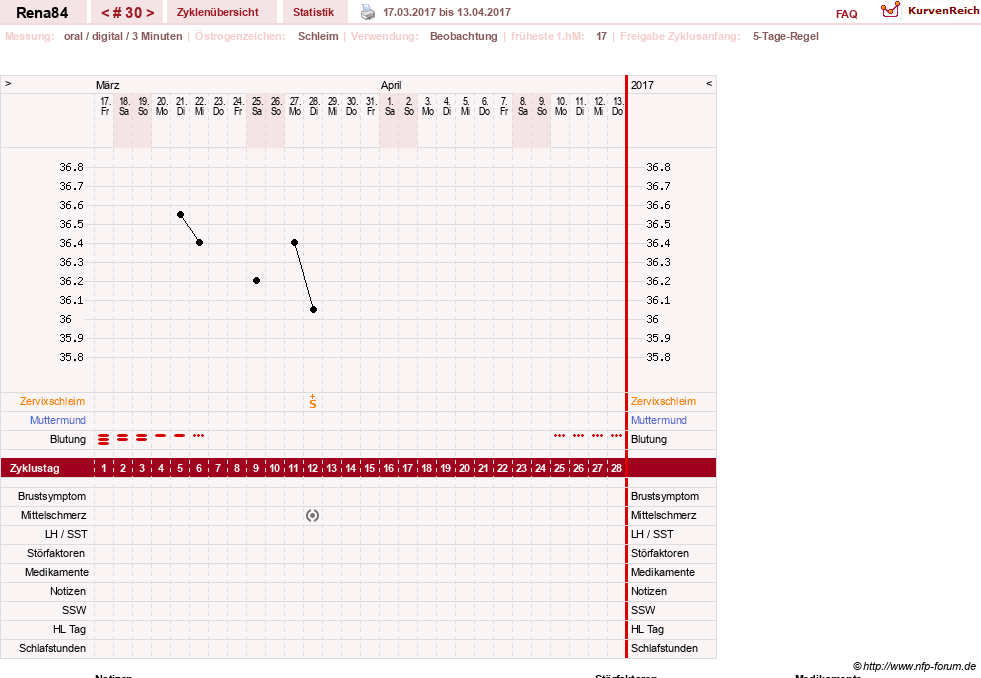Select the 36.55 temperature point on 21 March
Image resolution: width=981 pixels, height=678 pixels.
[180, 215]
